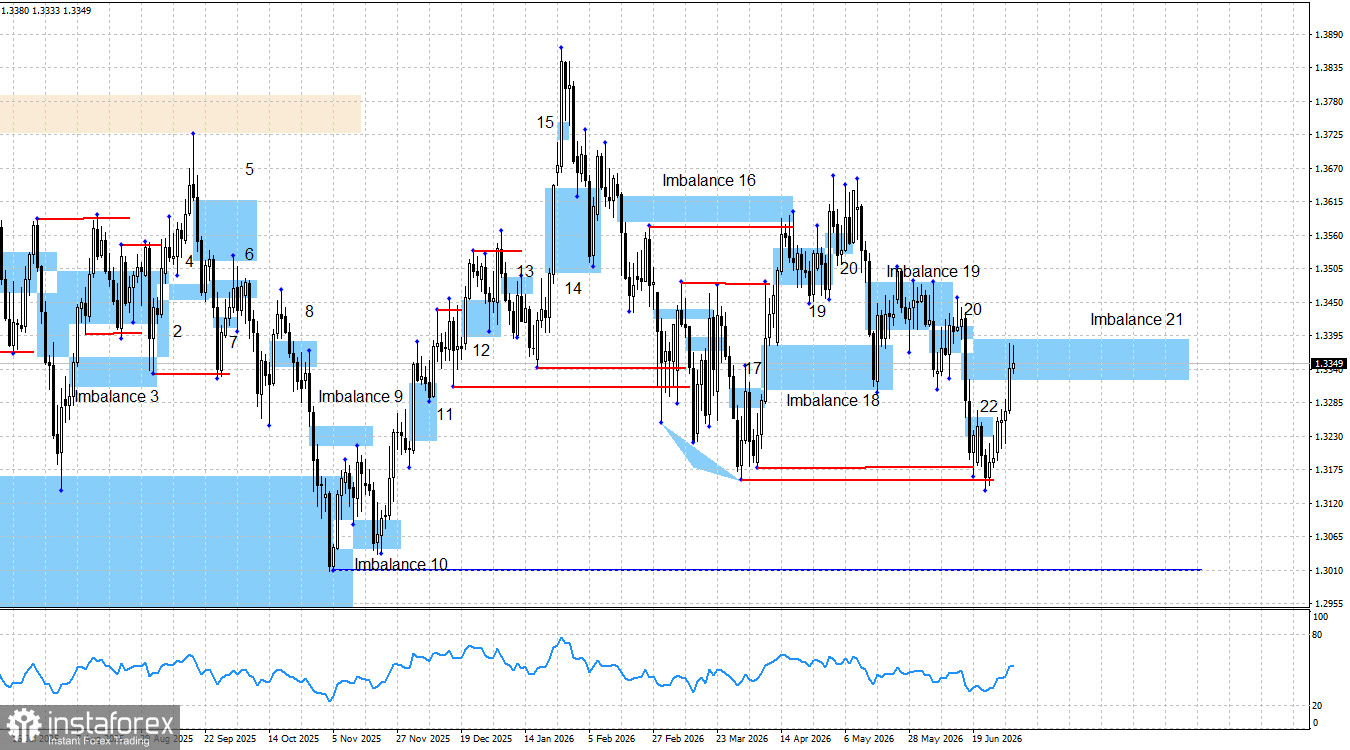Image resolution: width=1350 pixels, height=750 pixels.
Task: Click the indicator scale value 20
Action: coord(1316,706)
